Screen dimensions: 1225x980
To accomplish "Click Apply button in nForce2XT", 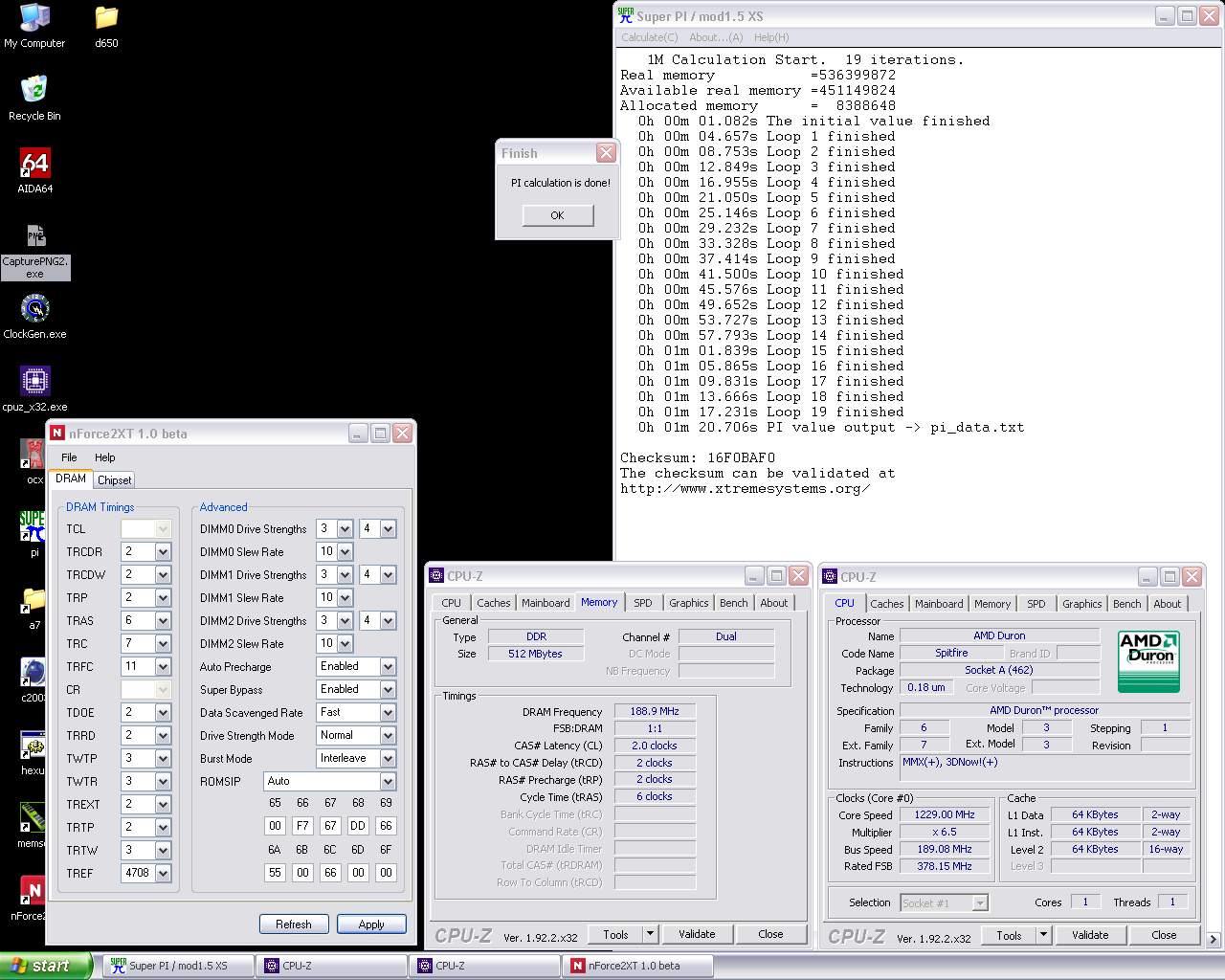I will (x=371, y=924).
